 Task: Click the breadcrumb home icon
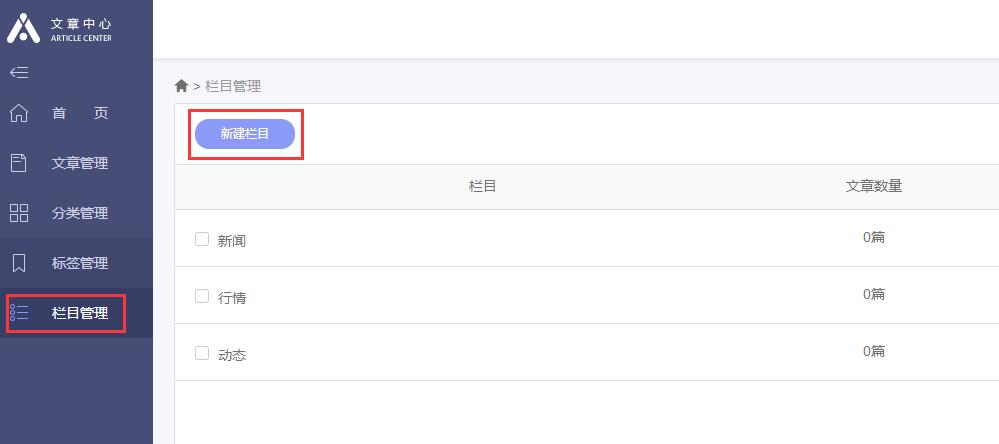coord(182,85)
